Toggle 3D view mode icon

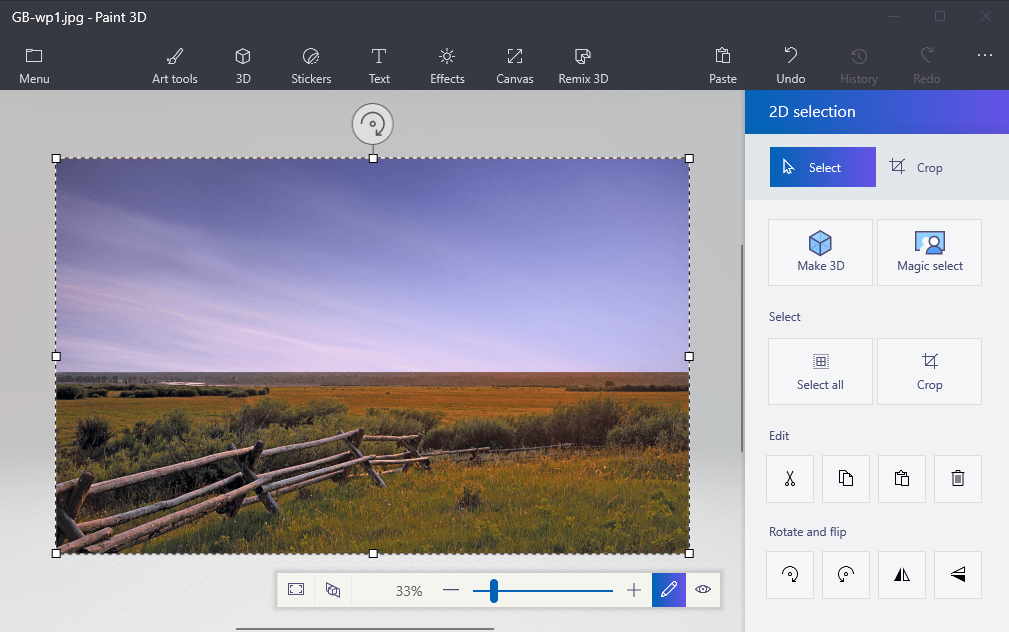333,590
